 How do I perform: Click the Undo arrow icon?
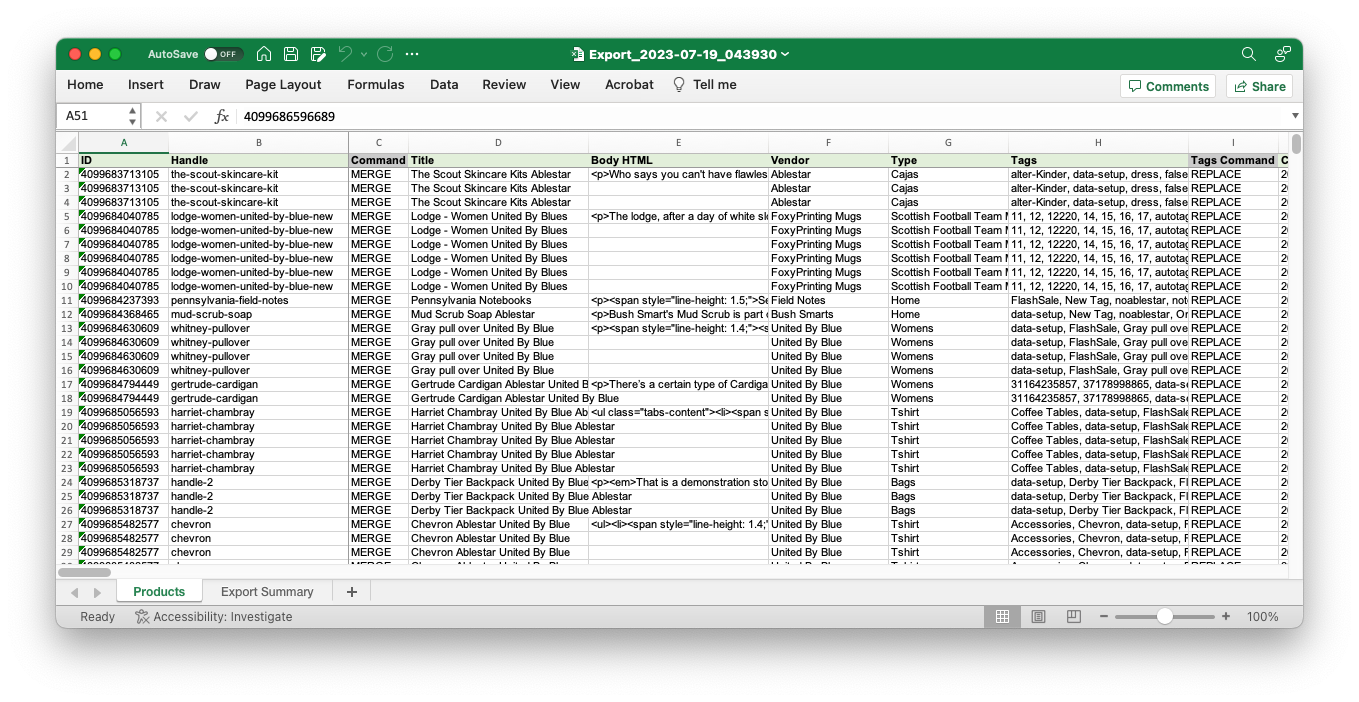[346, 54]
